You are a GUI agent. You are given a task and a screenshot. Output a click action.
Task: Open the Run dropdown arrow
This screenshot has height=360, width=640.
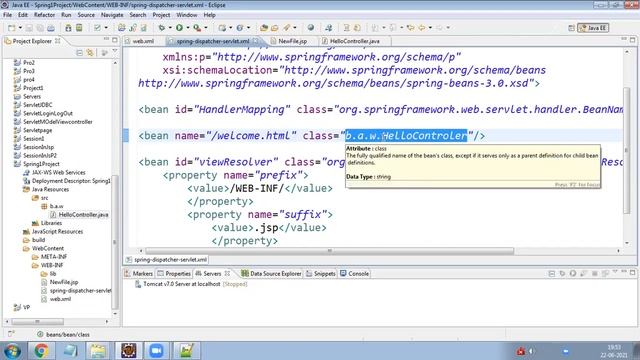[188, 28]
